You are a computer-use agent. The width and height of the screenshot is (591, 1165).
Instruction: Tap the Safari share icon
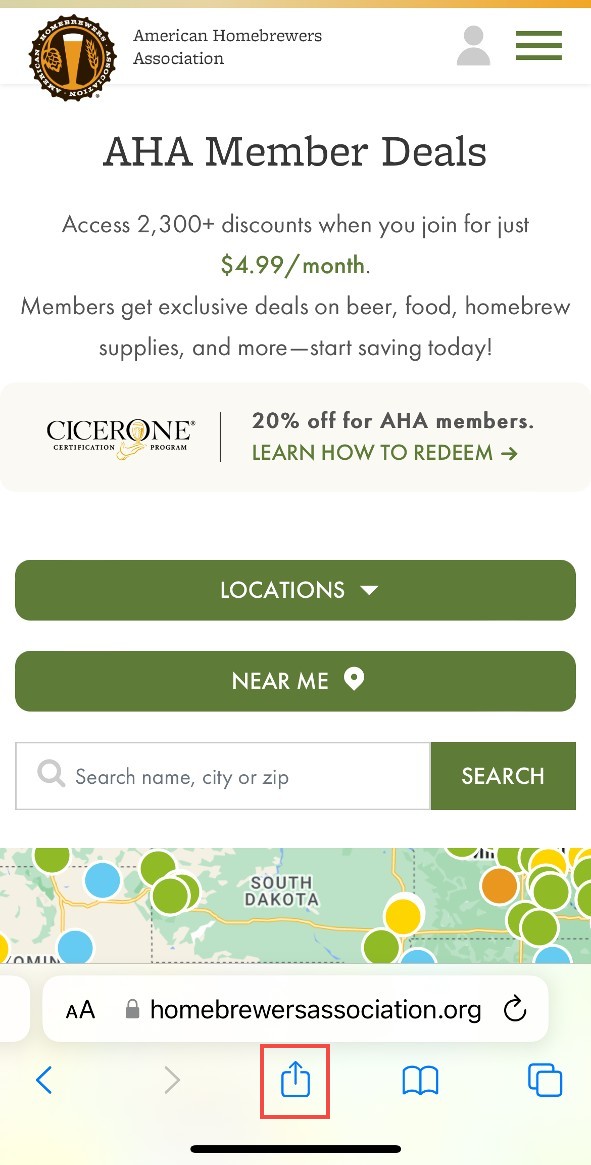pyautogui.click(x=294, y=1080)
